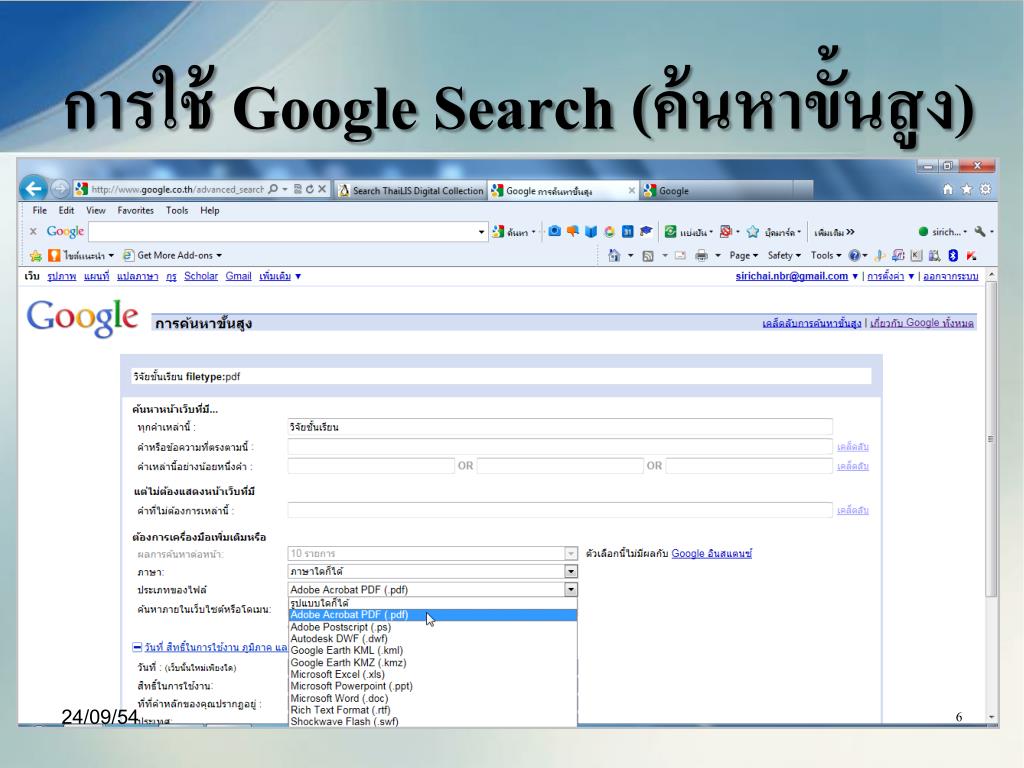Click the scrollbar down arrow

991,717
